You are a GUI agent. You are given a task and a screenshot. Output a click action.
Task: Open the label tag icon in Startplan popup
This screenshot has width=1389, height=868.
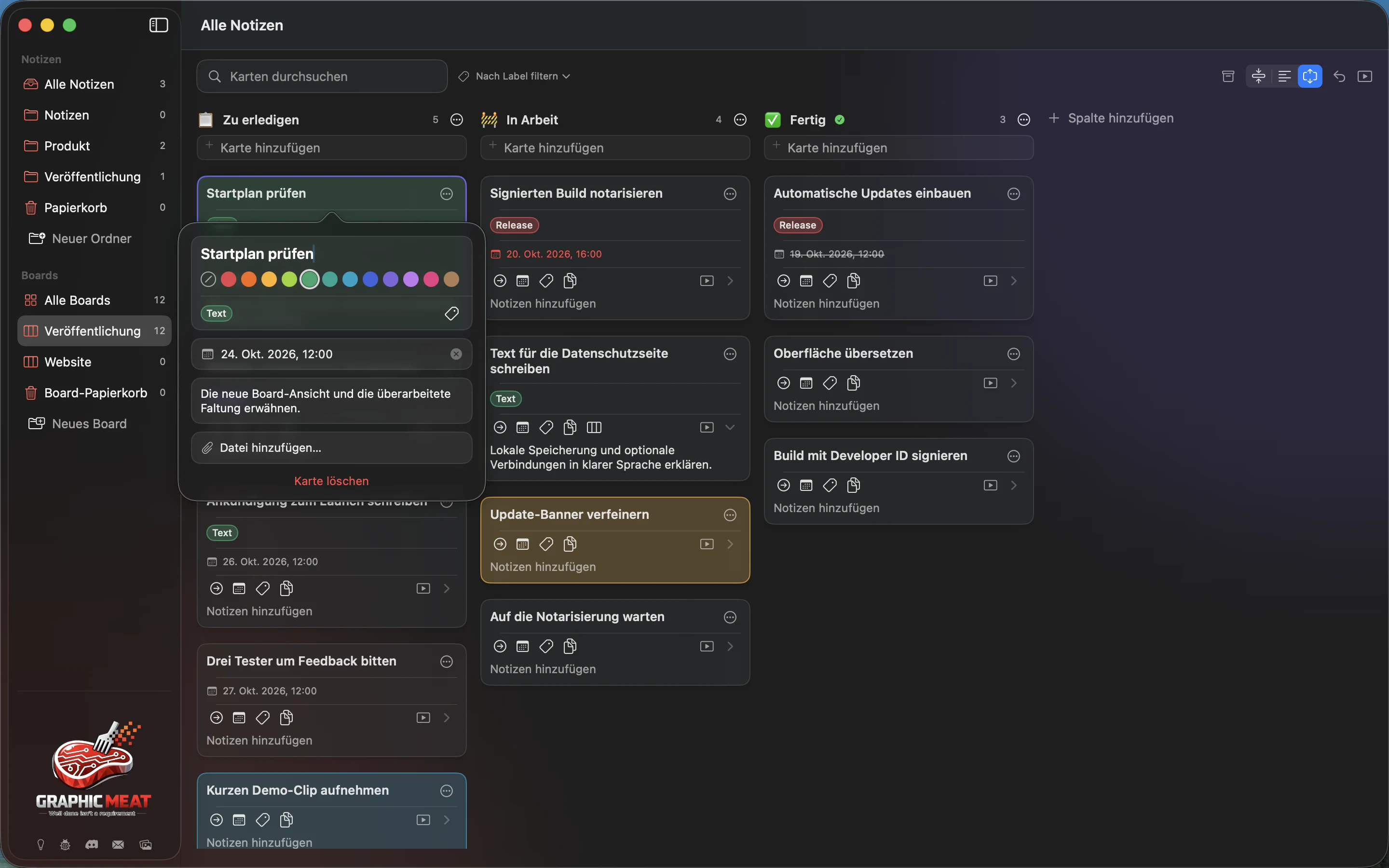[452, 313]
